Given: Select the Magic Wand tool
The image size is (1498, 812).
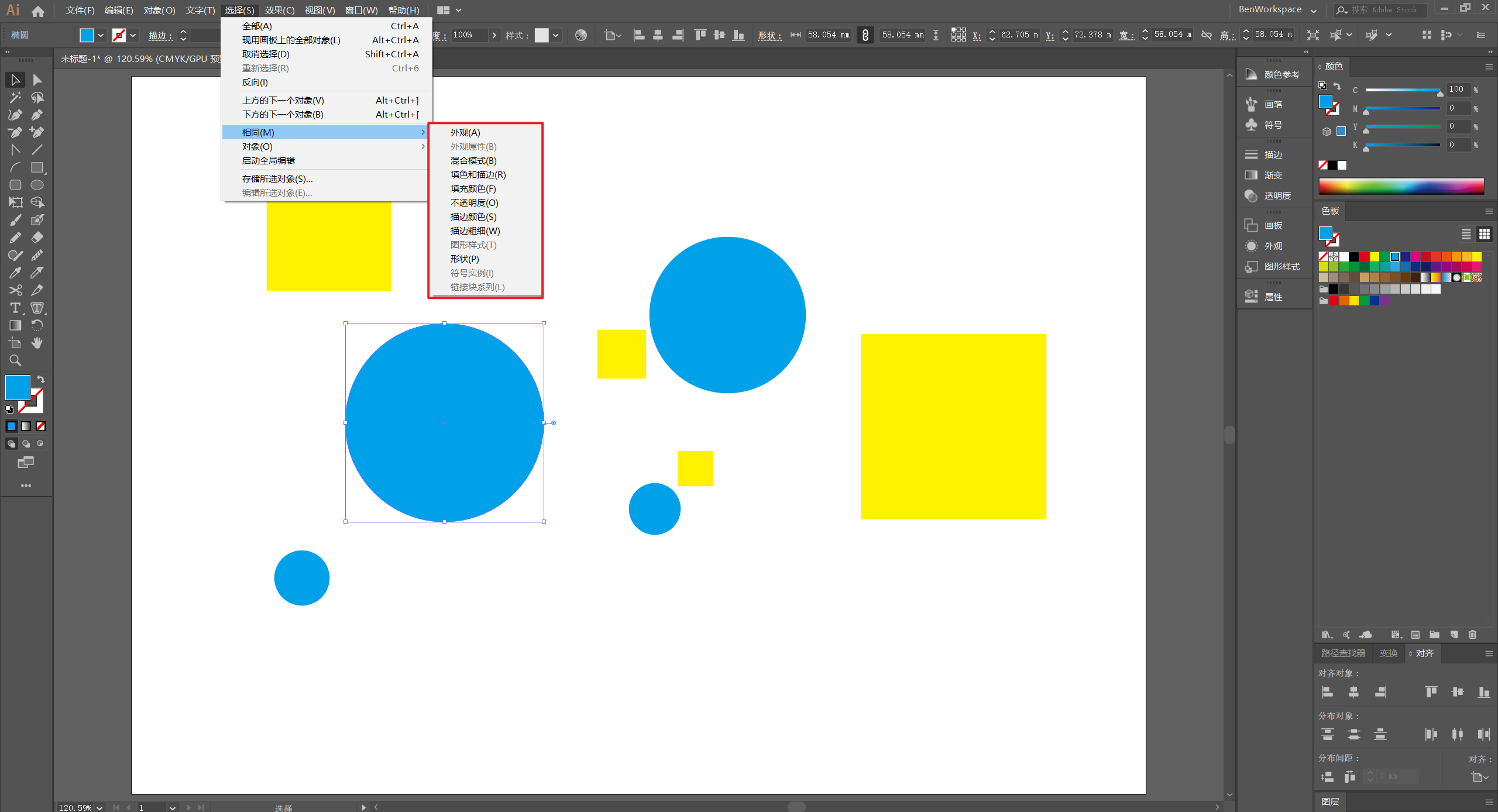Looking at the screenshot, I should click(15, 97).
